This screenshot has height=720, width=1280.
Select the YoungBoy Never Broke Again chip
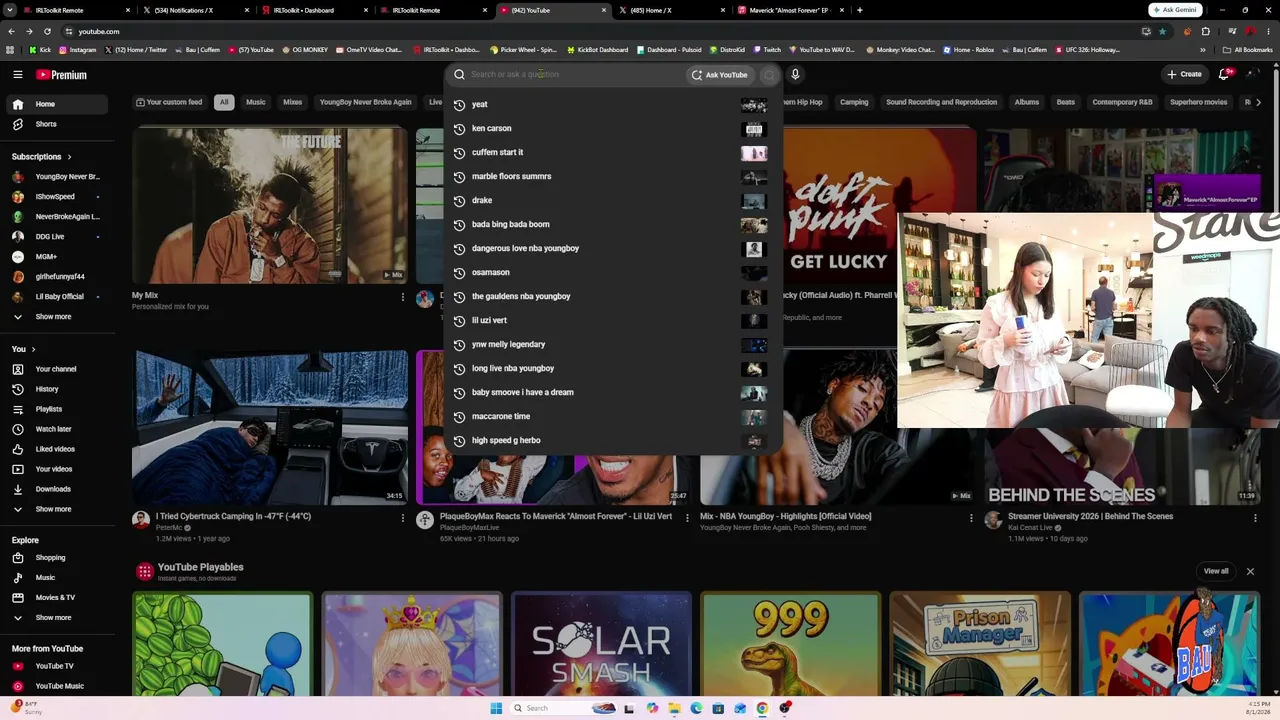(x=365, y=102)
